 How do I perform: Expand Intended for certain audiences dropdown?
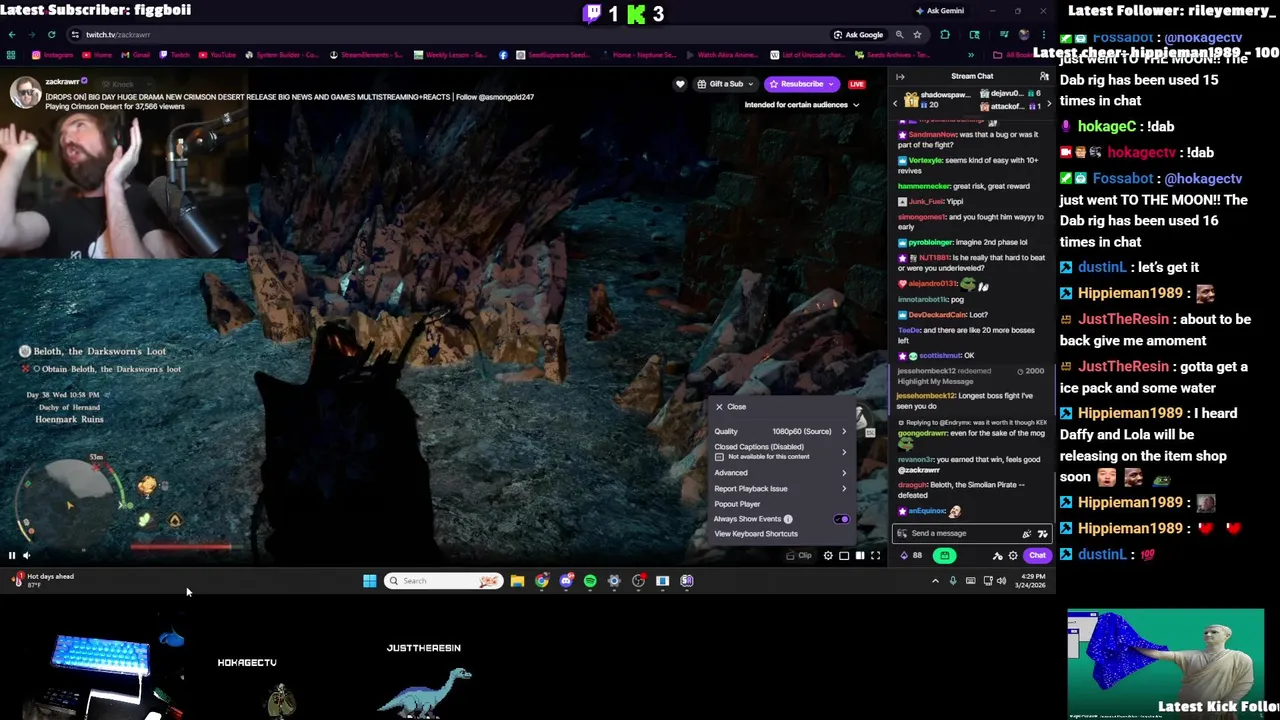pos(802,104)
